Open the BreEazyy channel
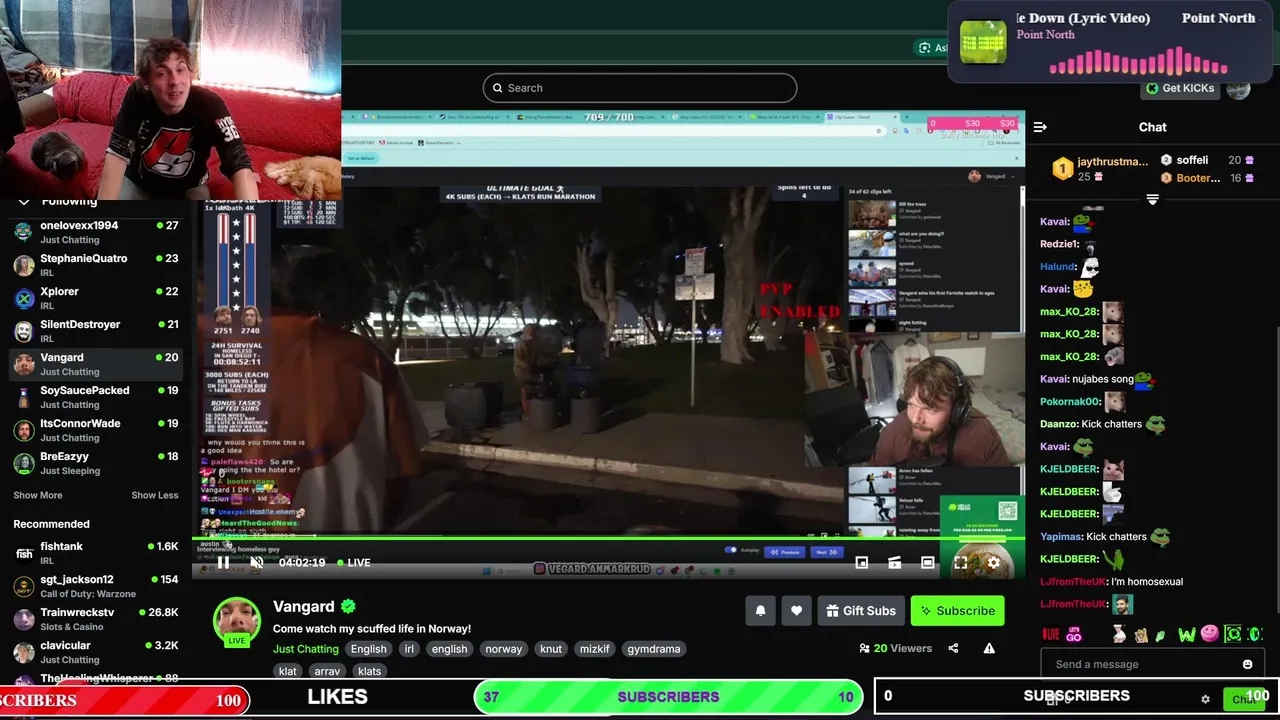This screenshot has height=720, width=1280. click(x=96, y=463)
